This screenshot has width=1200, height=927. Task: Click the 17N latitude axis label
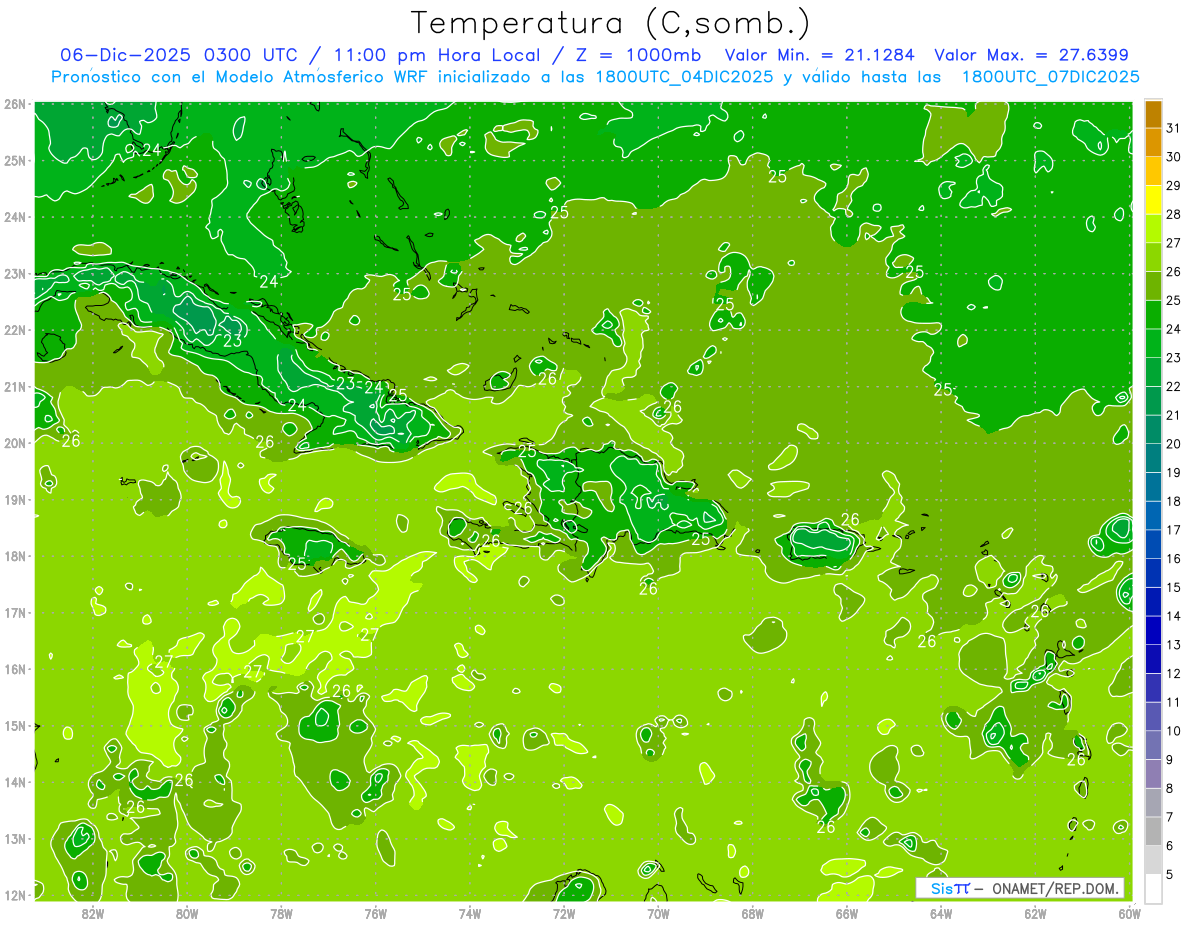[x=14, y=613]
